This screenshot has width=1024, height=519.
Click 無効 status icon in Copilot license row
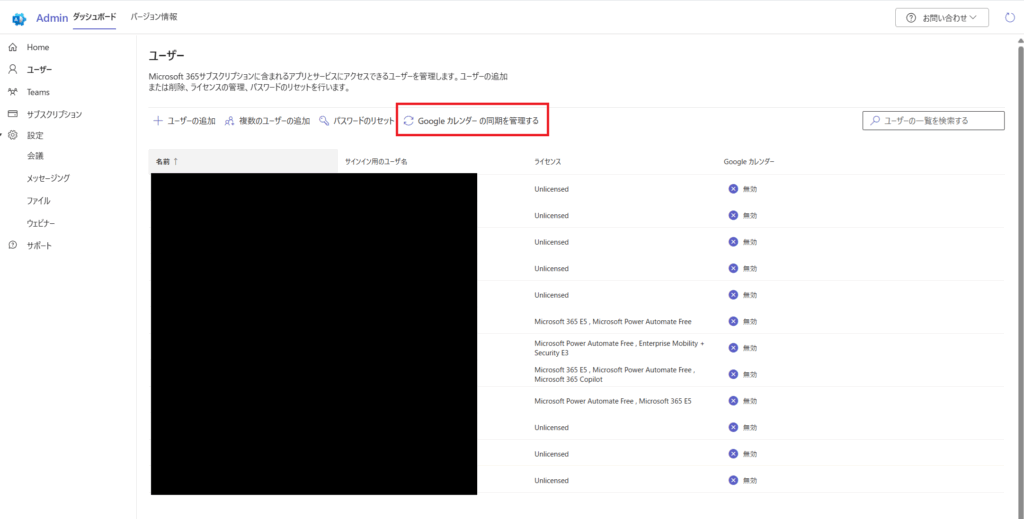pyautogui.click(x=733, y=374)
